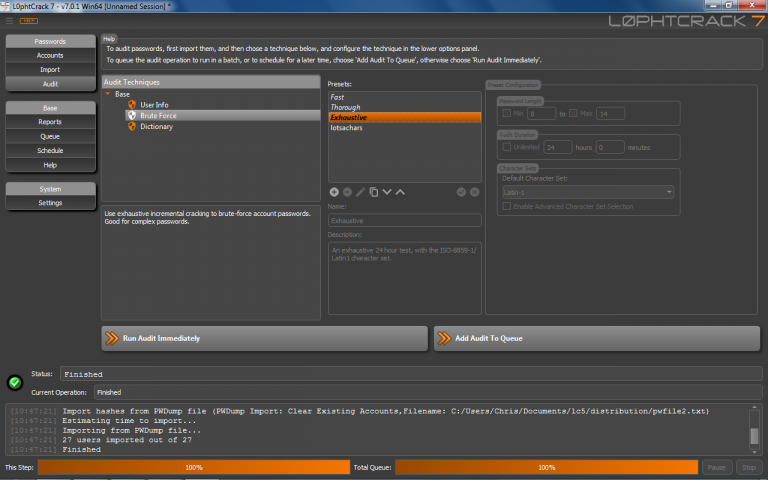Move preset up with the up arrow
The image size is (768, 480).
pyautogui.click(x=400, y=191)
